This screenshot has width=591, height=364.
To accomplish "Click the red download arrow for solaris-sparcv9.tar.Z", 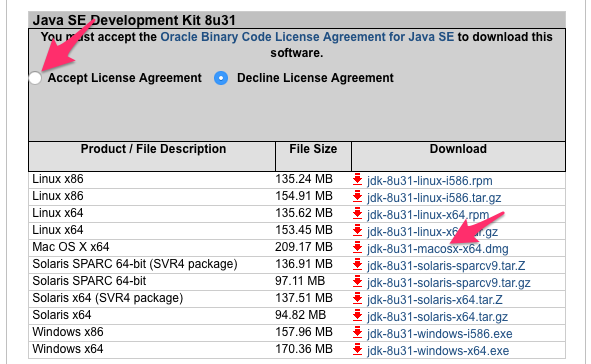I will [x=357, y=265].
